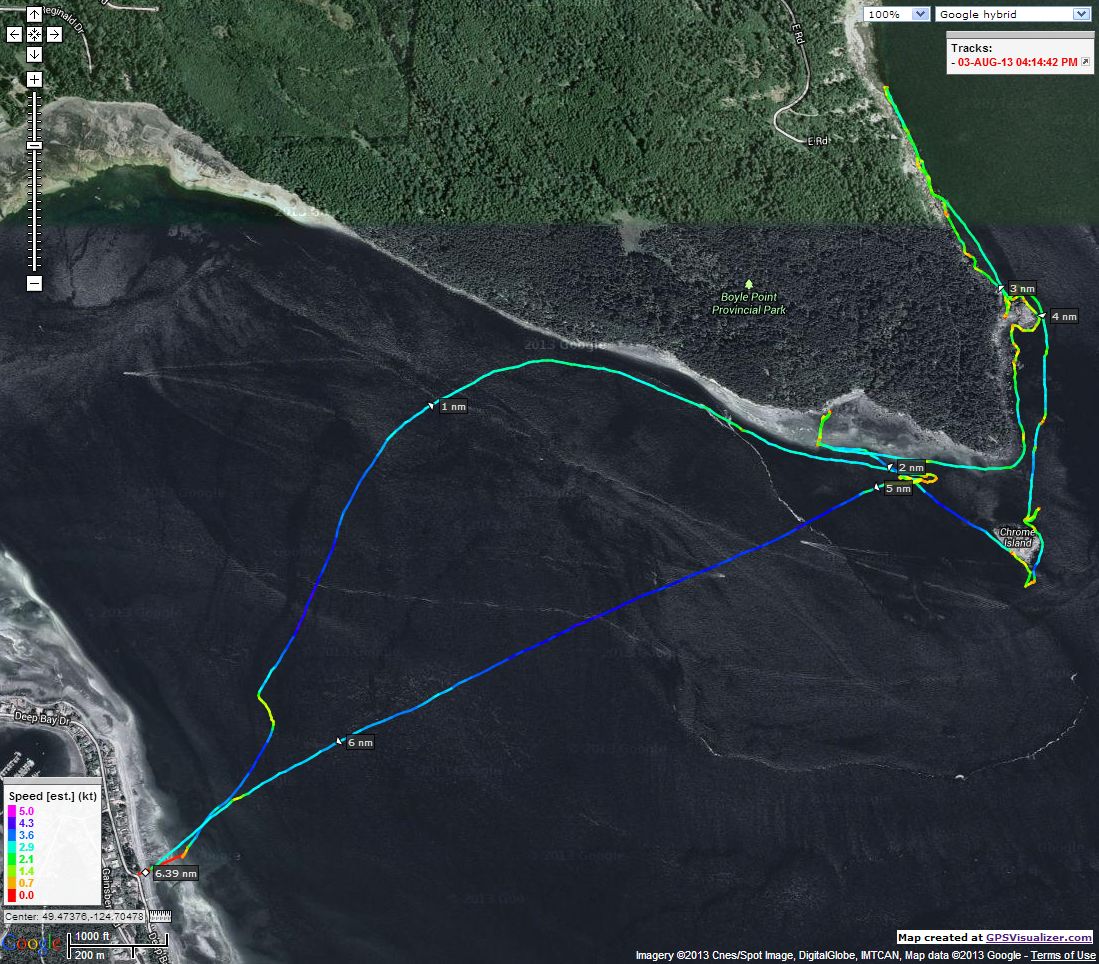The height and width of the screenshot is (964, 1099).
Task: Pan the map down with arrow button
Action: point(34,55)
